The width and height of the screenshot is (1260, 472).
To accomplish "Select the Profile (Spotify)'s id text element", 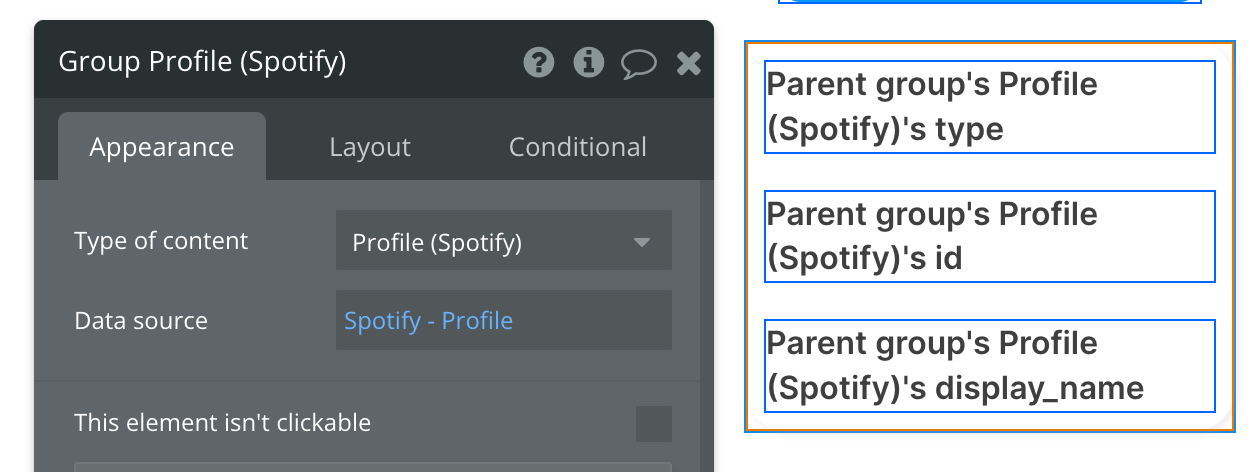I will pos(989,236).
